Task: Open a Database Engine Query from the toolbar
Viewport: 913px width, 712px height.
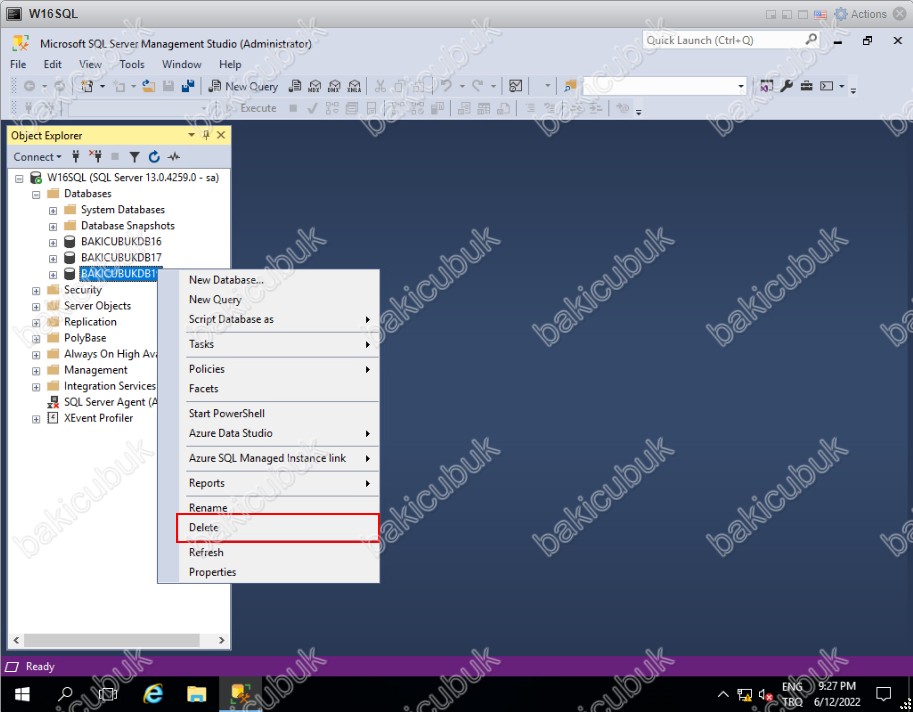Action: click(295, 86)
